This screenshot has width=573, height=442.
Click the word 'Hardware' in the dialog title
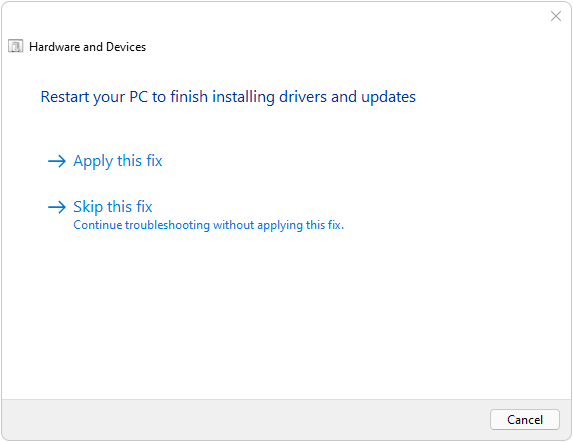[55, 47]
